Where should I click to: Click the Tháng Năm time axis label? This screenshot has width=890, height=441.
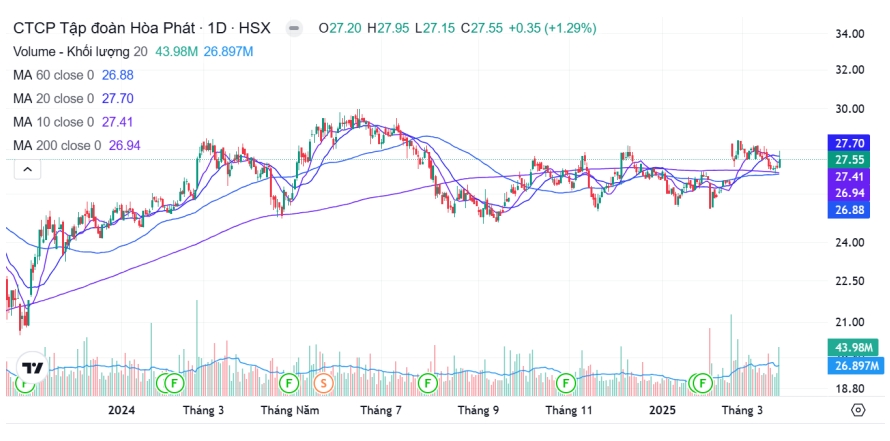pos(290,410)
